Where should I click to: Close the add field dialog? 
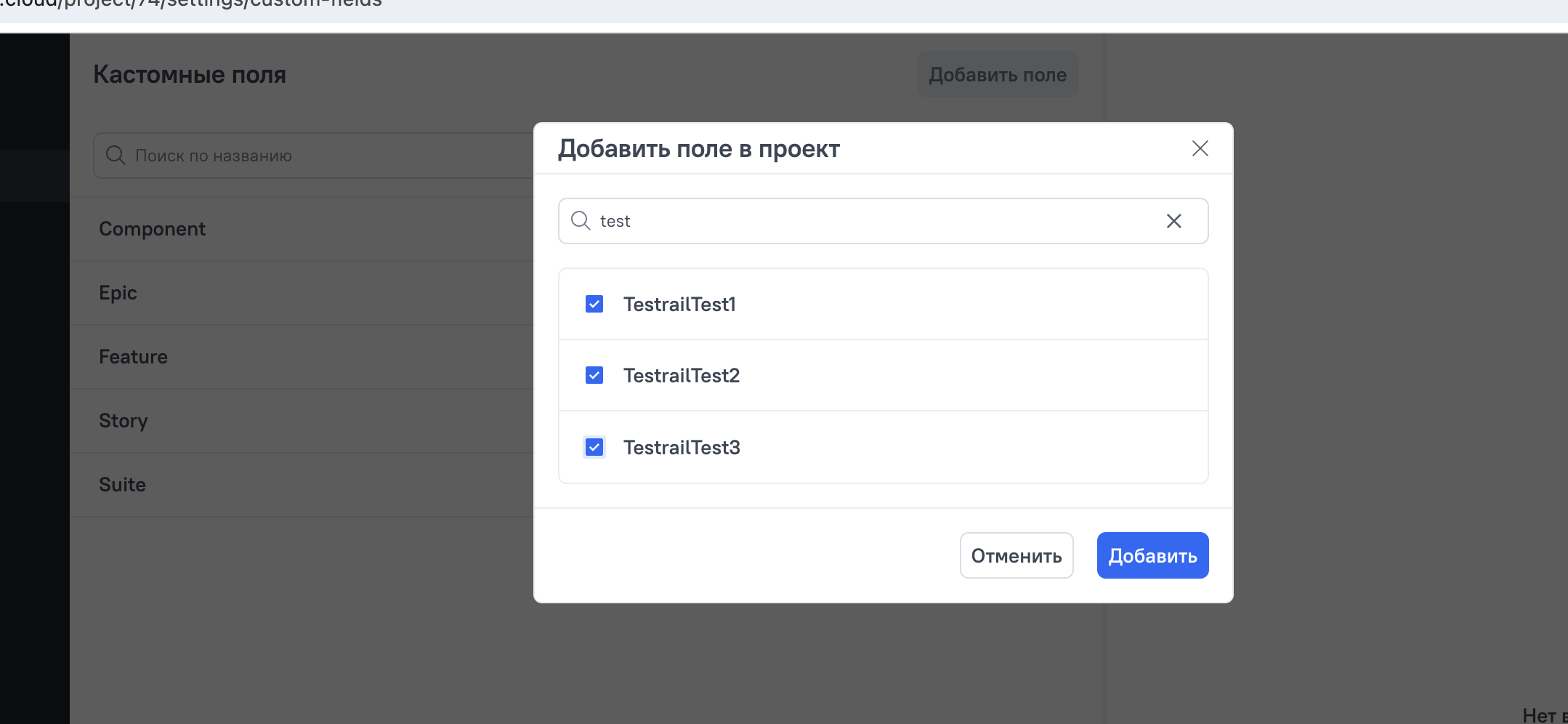(1200, 148)
